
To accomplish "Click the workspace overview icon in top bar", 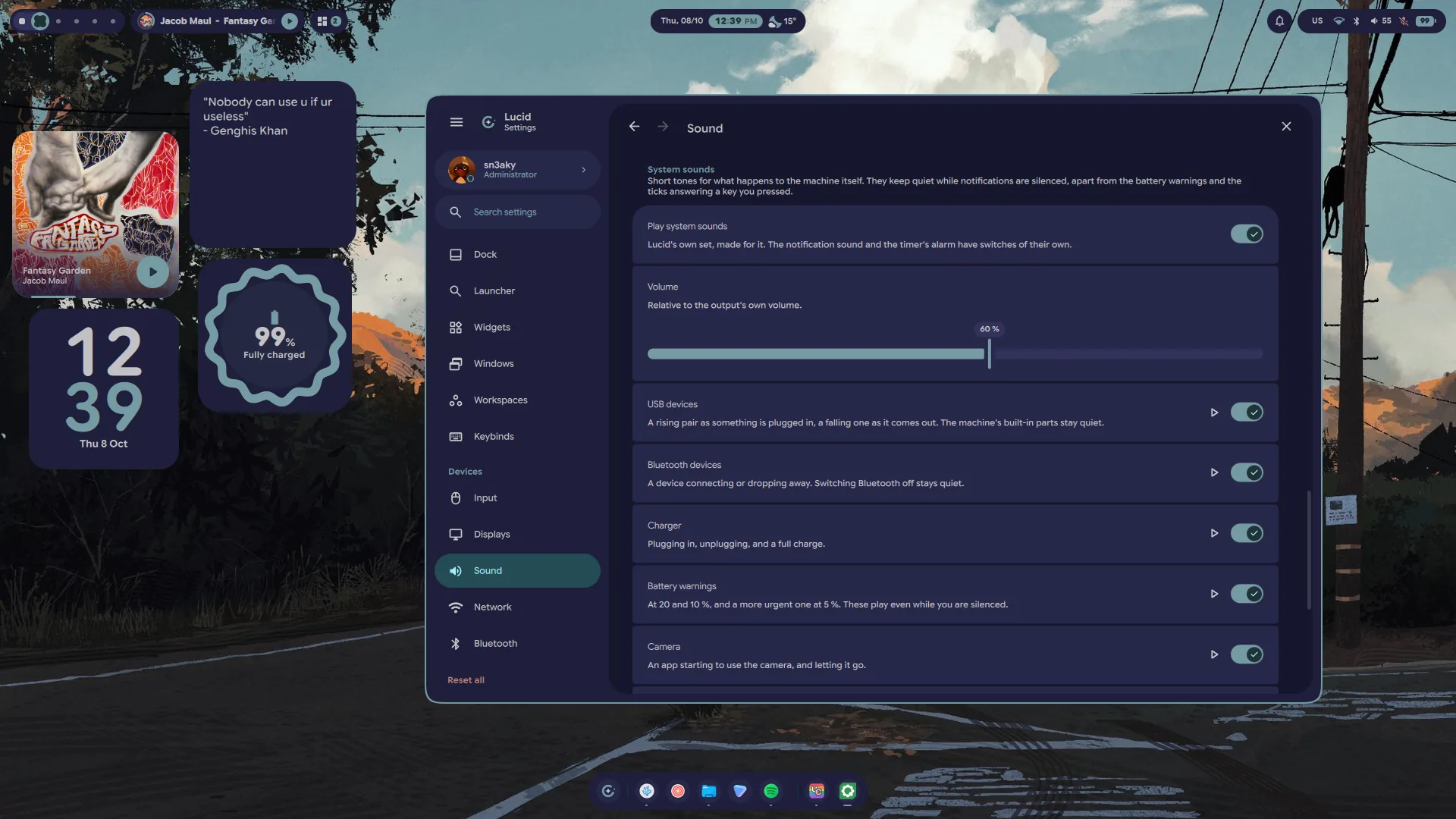I will pos(328,21).
